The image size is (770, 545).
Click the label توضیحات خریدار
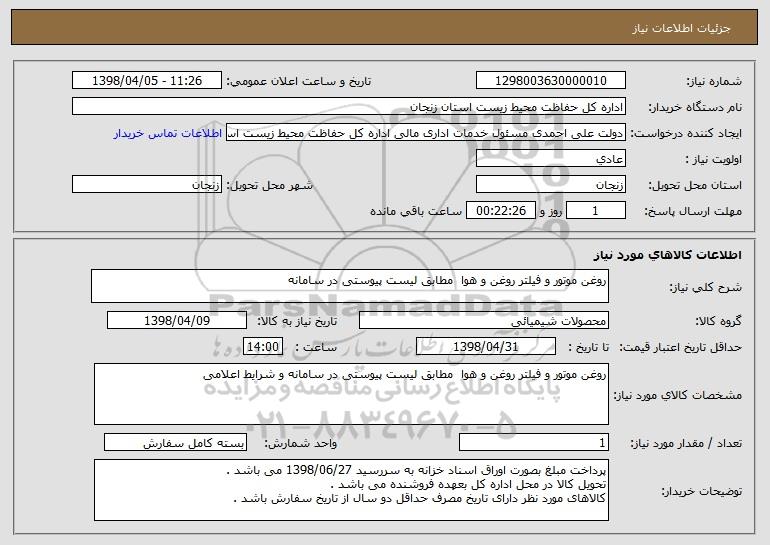click(x=701, y=491)
